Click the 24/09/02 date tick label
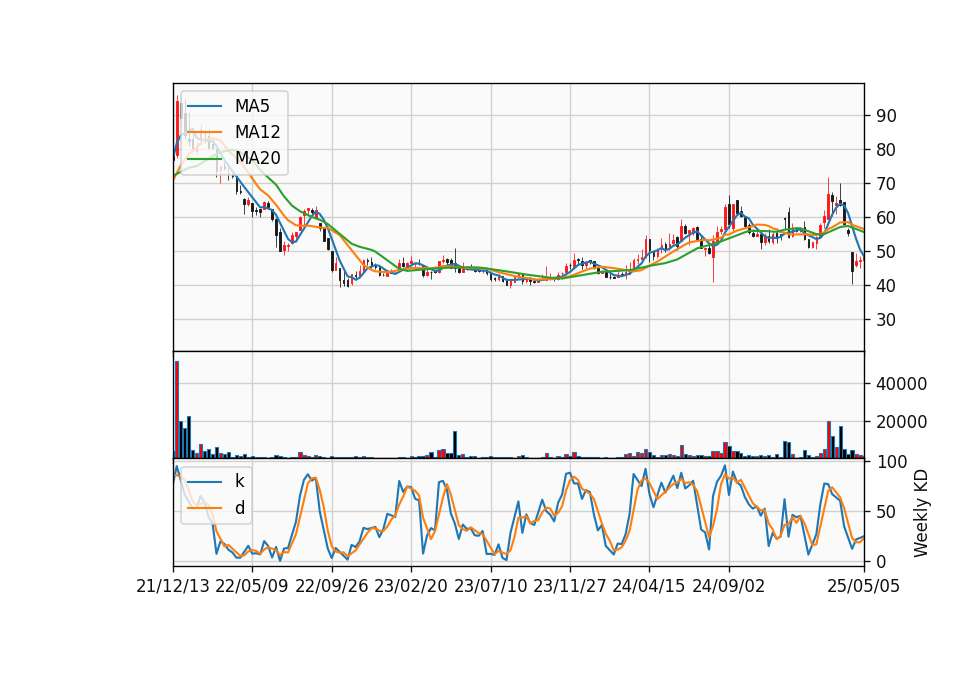 point(729,586)
